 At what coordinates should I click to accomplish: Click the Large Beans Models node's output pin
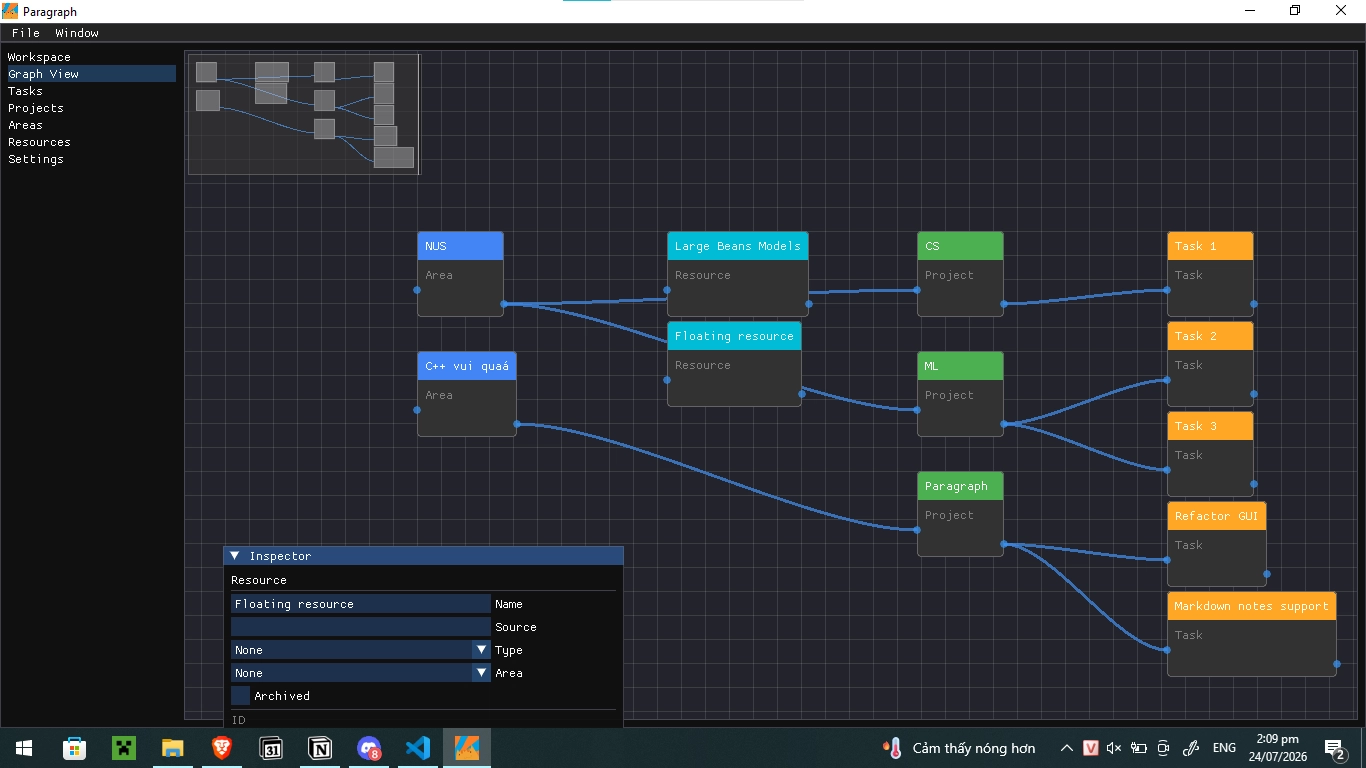(x=808, y=303)
